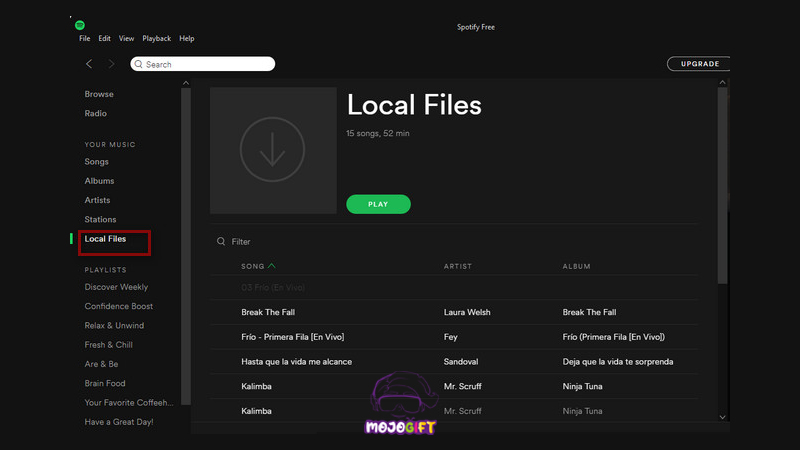
Task: Open the View menu
Action: 127,38
